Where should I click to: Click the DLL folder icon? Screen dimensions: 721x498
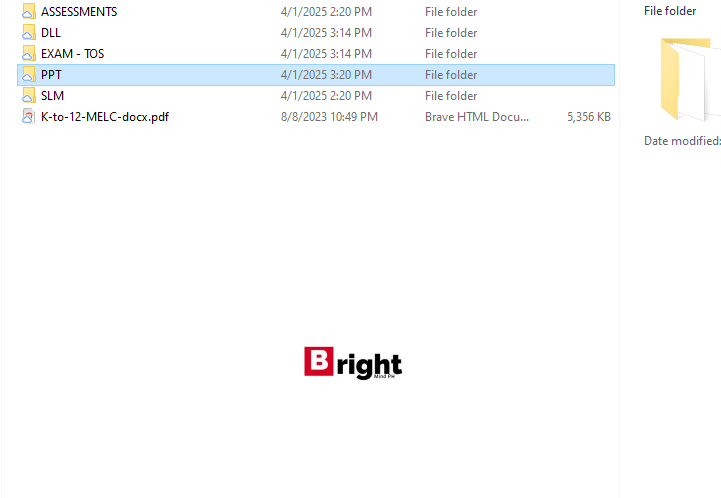[x=28, y=33]
